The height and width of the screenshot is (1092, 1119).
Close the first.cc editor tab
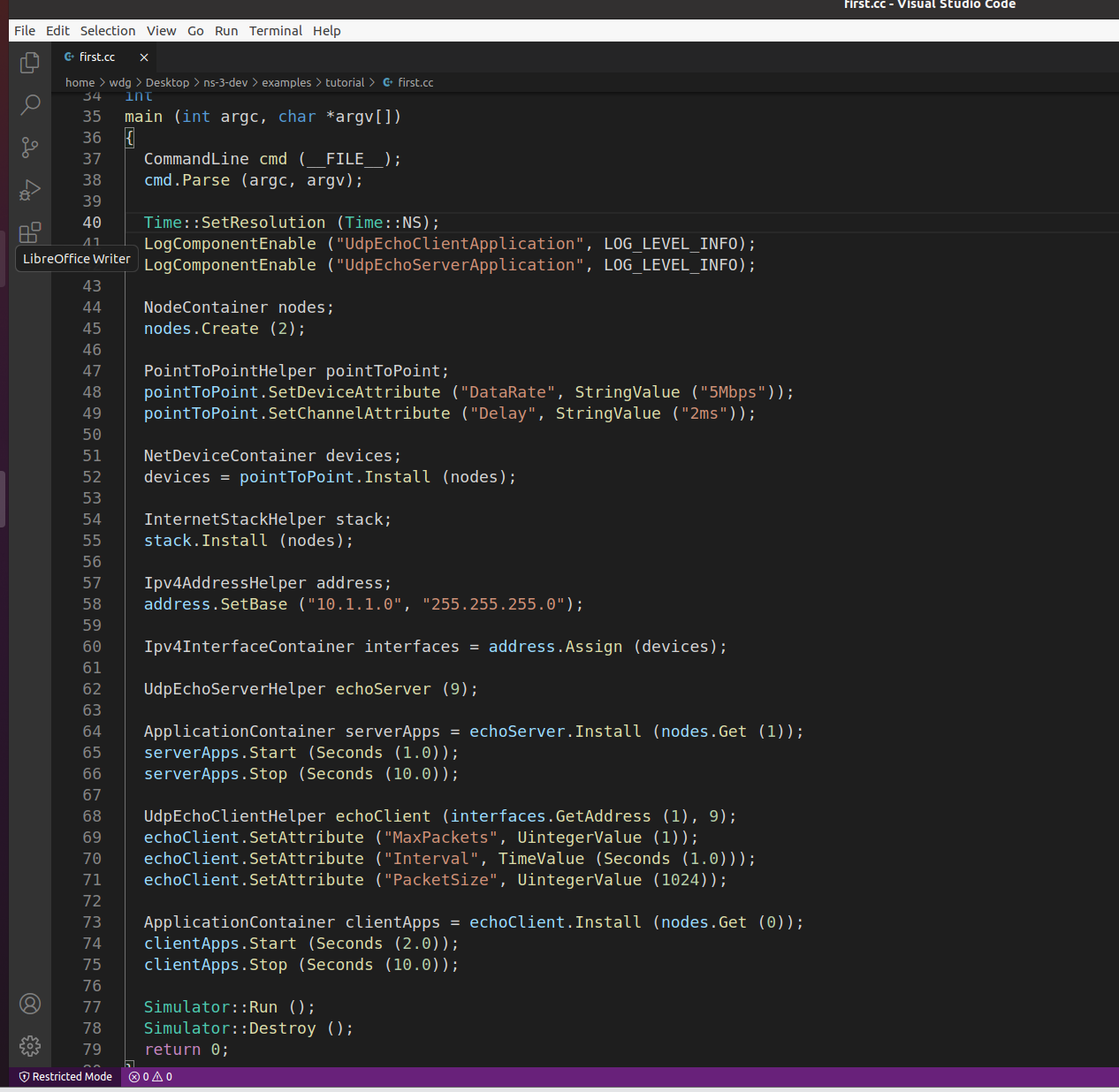point(144,57)
